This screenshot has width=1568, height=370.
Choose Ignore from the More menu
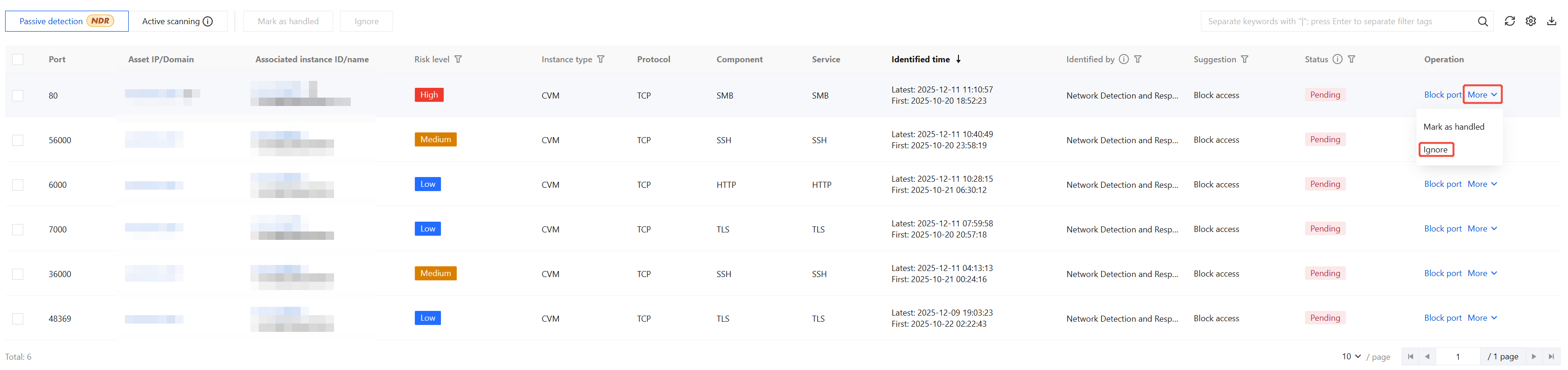coord(1435,150)
